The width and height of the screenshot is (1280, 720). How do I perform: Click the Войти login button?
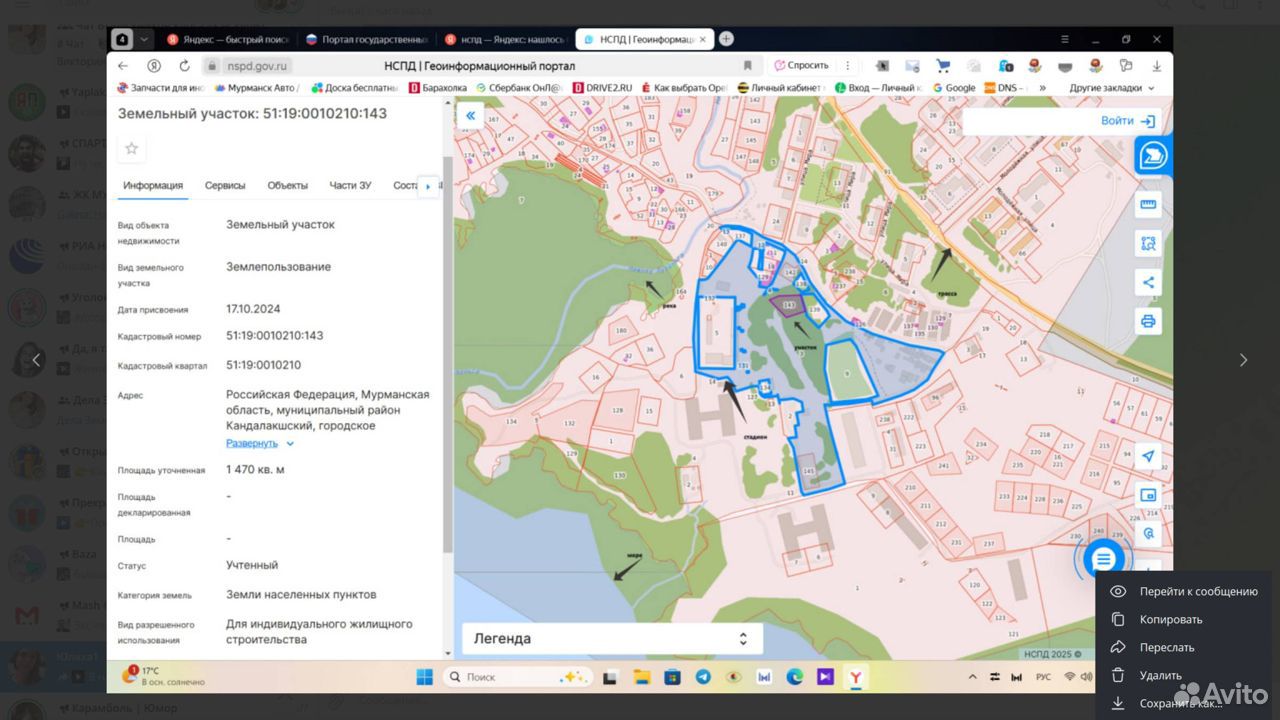click(1128, 121)
